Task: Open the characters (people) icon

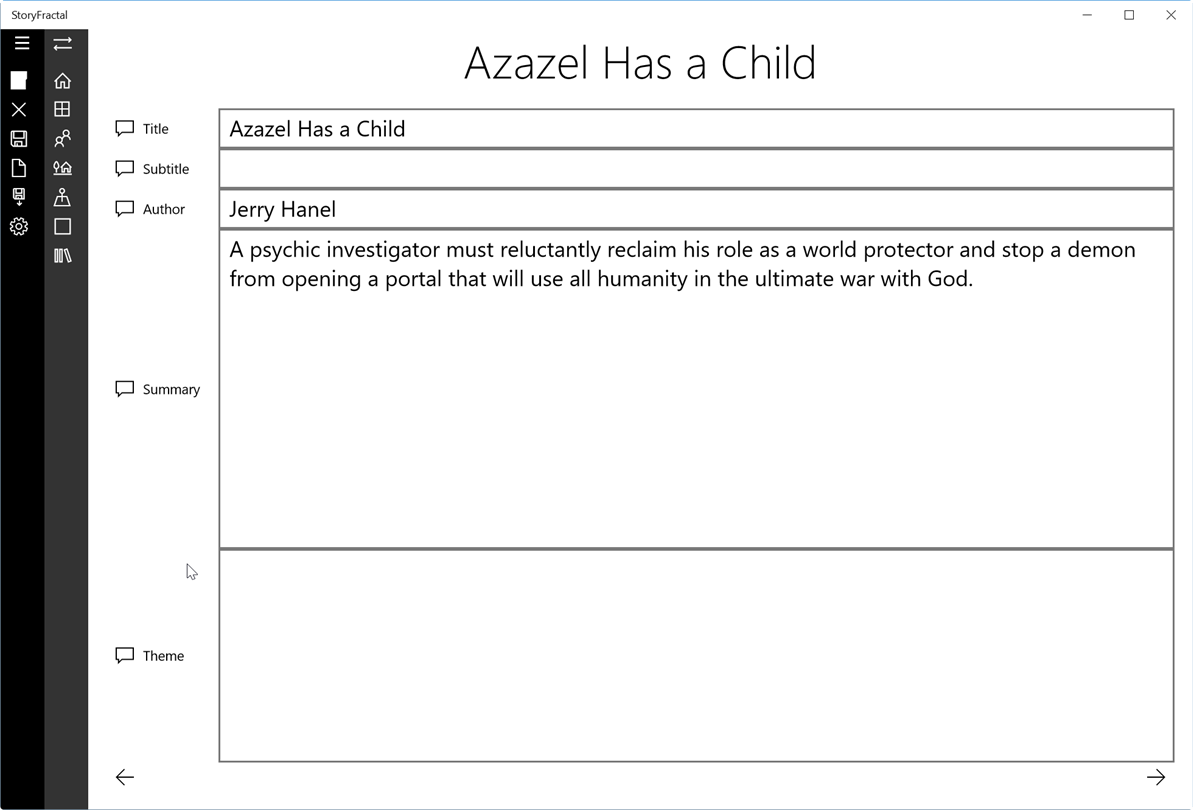Action: [x=63, y=138]
